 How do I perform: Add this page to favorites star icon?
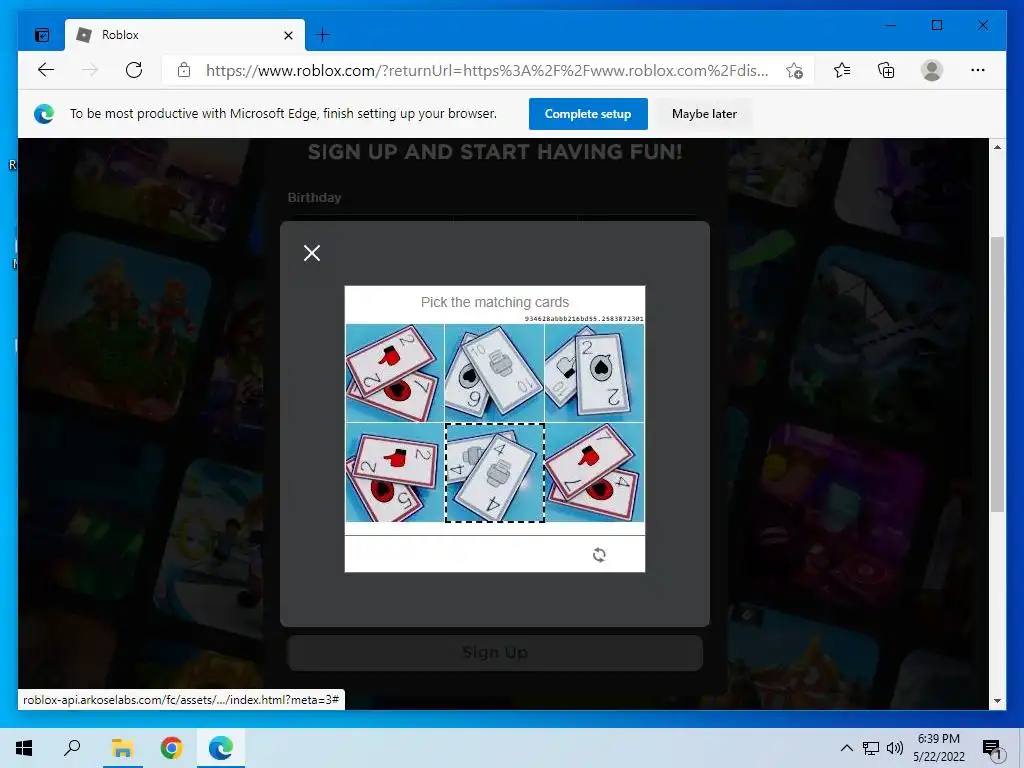click(794, 71)
